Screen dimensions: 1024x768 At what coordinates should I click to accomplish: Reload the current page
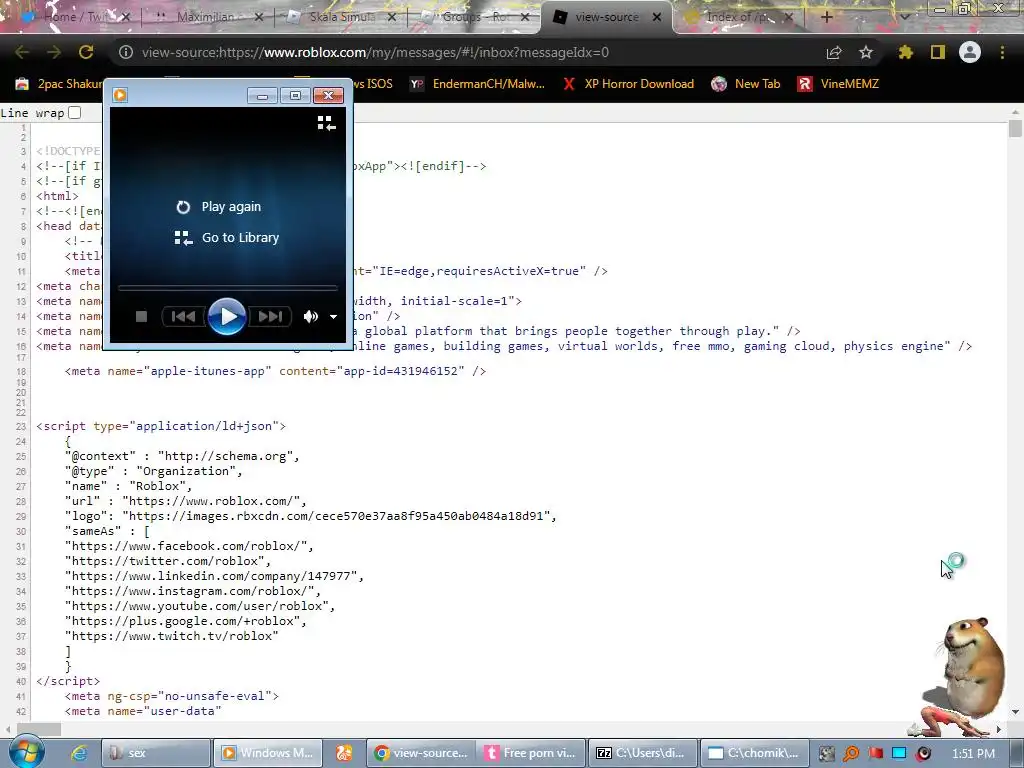[x=86, y=52]
